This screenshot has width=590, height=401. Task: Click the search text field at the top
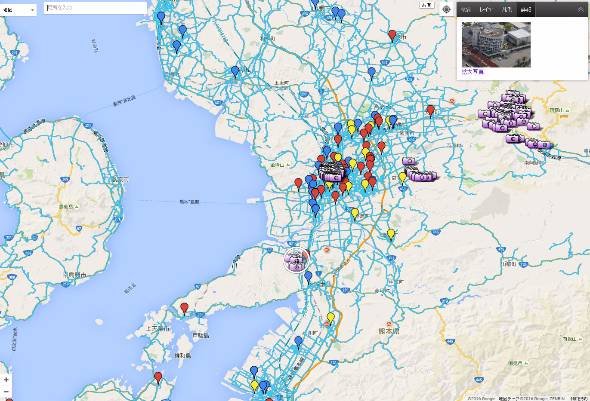click(95, 8)
